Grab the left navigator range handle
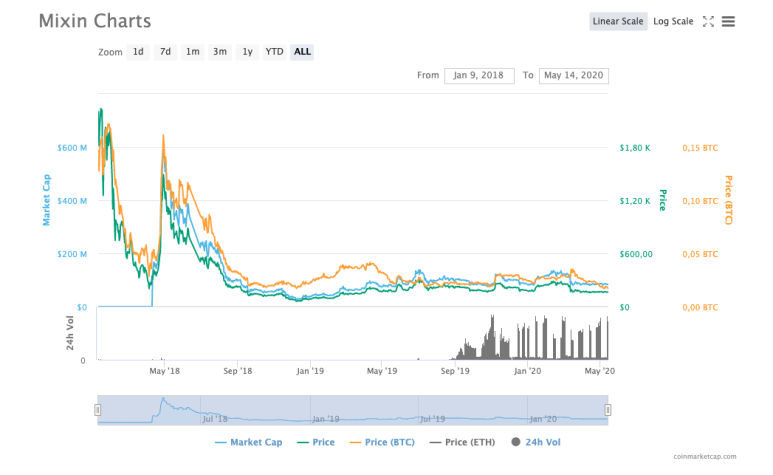This screenshot has width=773, height=475. coord(98,410)
